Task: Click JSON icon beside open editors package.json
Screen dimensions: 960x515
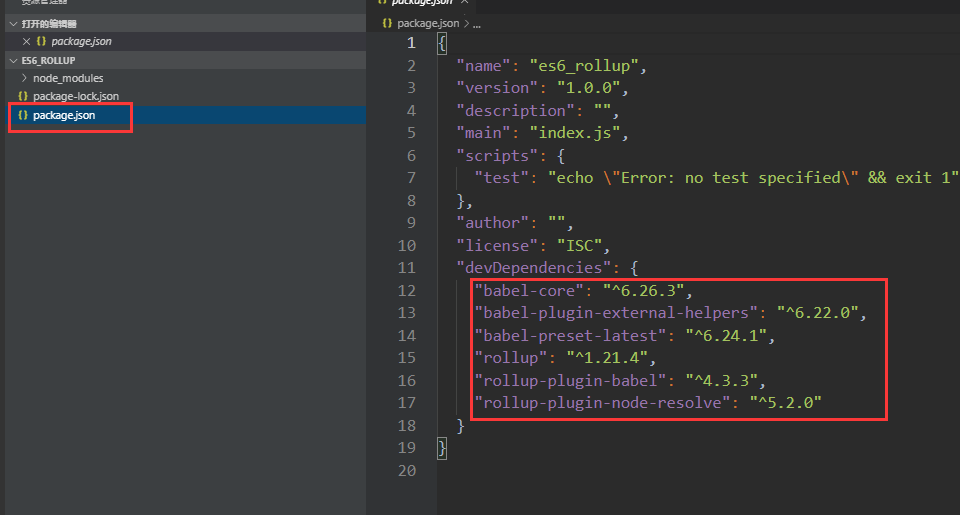Action: [x=41, y=42]
